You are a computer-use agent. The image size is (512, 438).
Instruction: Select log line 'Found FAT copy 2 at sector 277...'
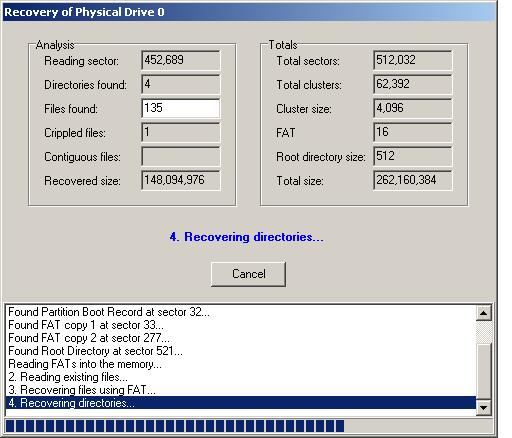tap(241, 338)
